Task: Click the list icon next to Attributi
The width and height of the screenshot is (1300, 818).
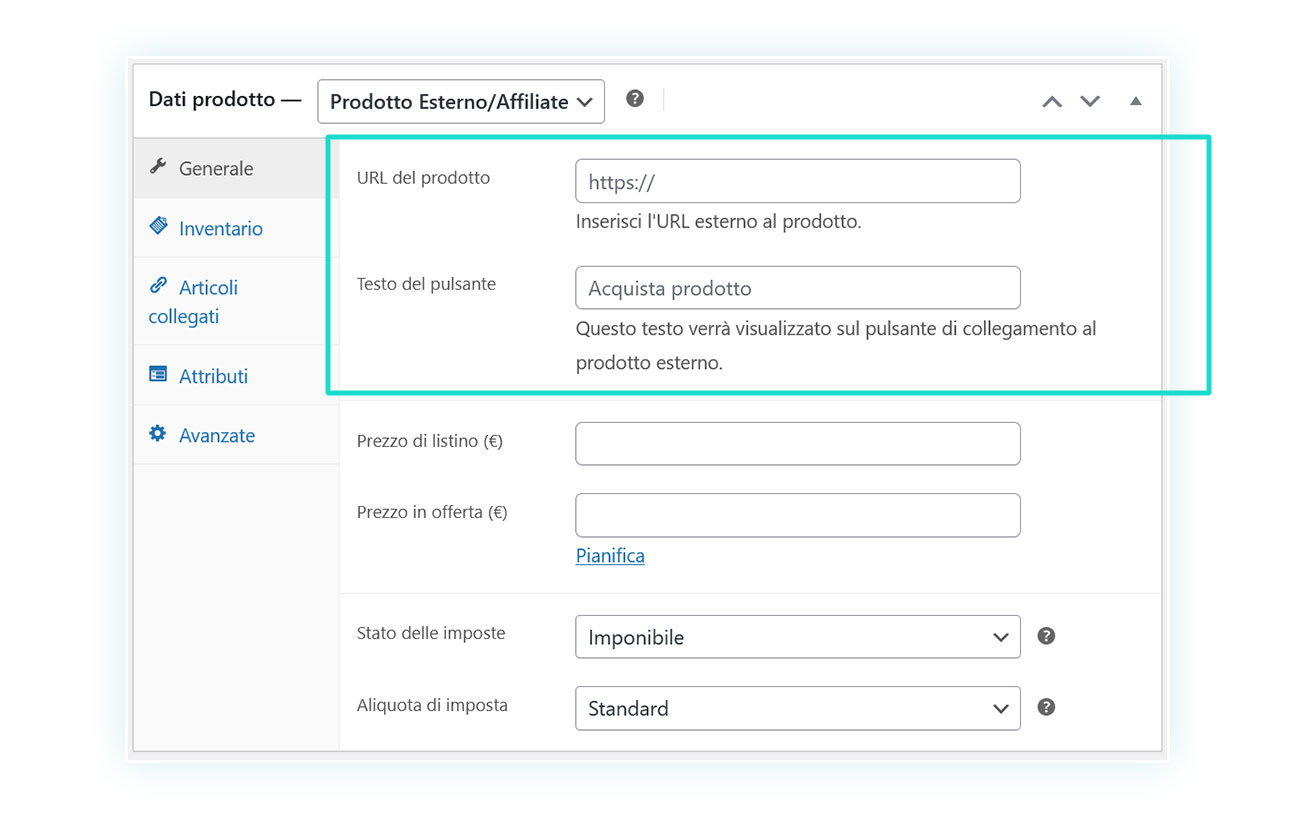Action: [158, 374]
